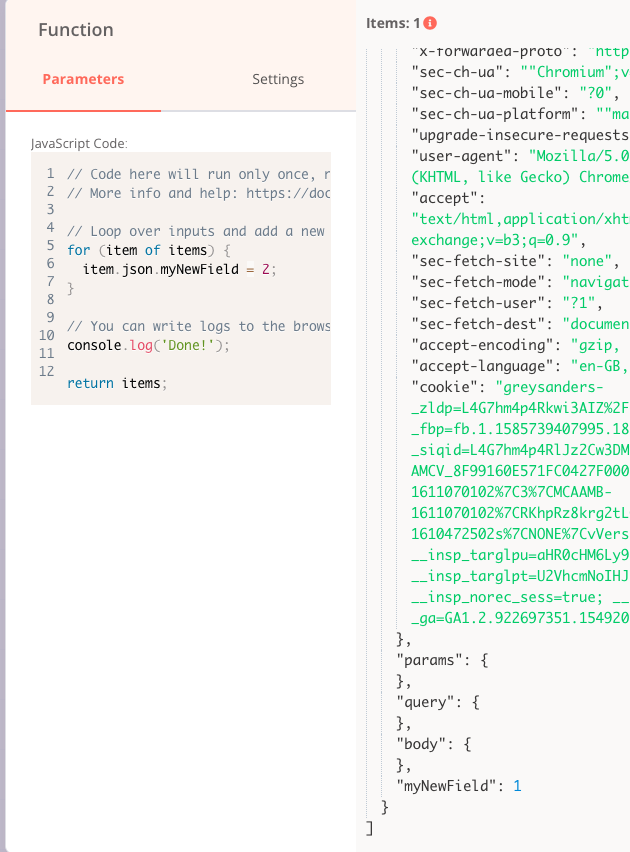Switch to the Parameters tab
Viewport: 630px width, 852px height.
83,79
